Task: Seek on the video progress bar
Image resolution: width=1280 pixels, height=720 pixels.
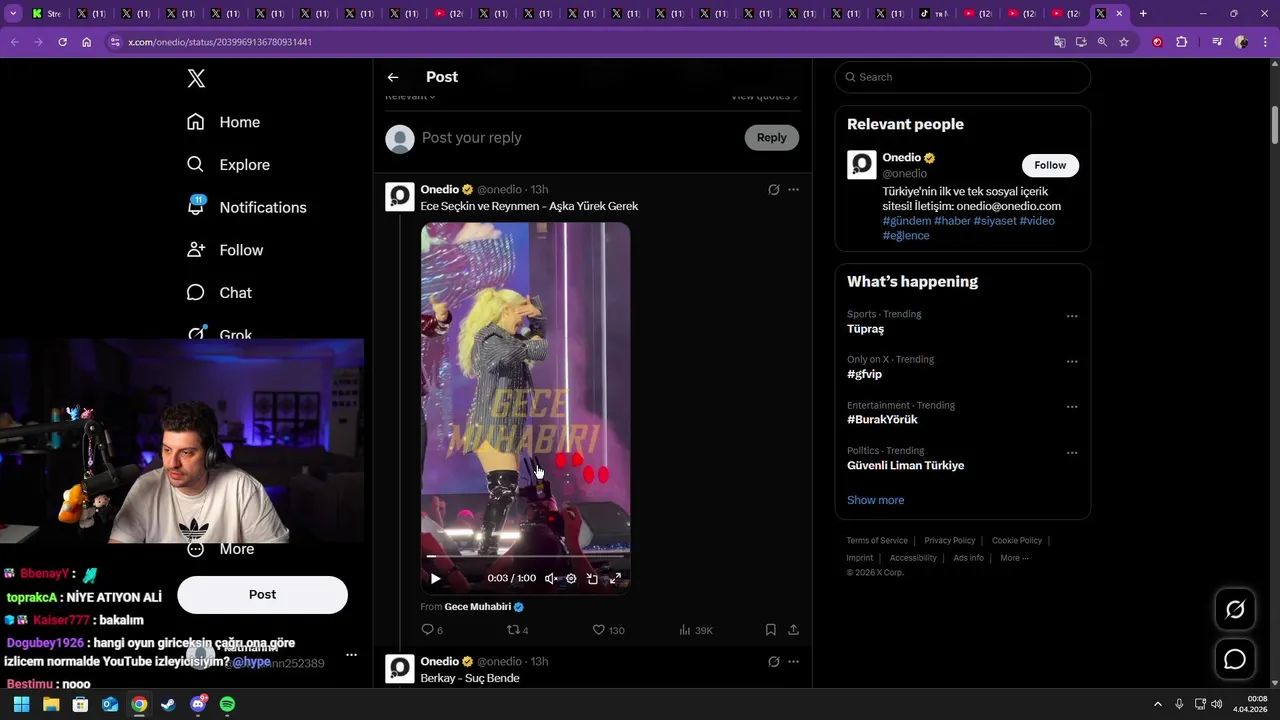Action: click(x=525, y=556)
